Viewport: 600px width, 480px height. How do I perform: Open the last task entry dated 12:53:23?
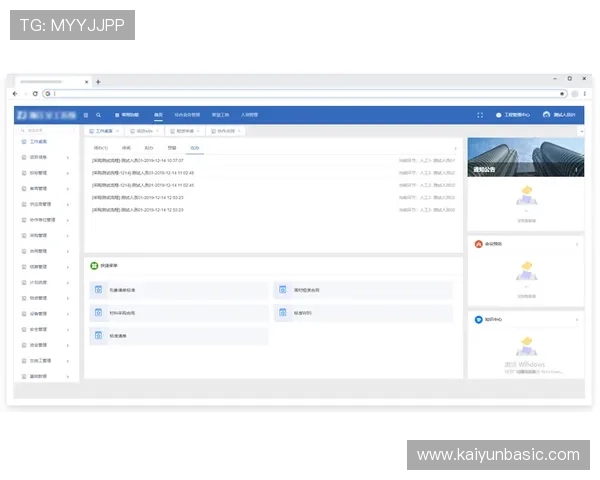pos(138,210)
